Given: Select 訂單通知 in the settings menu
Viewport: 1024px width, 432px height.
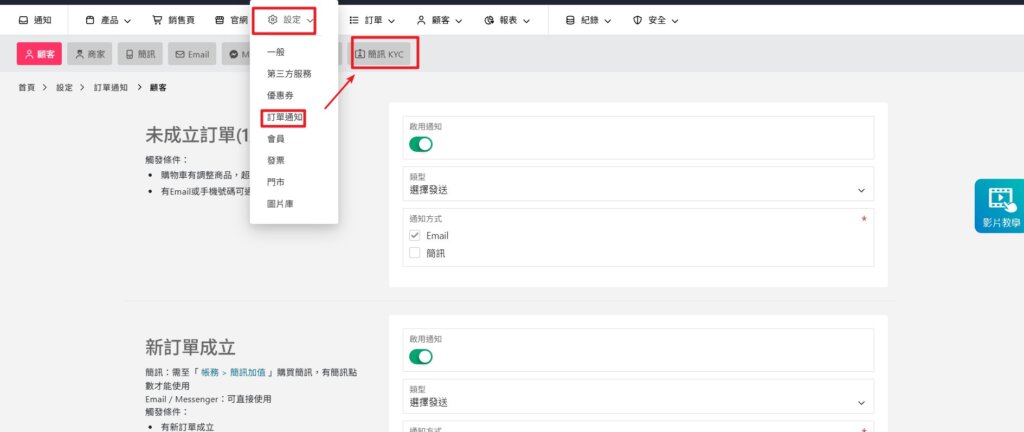Looking at the screenshot, I should (x=284, y=117).
